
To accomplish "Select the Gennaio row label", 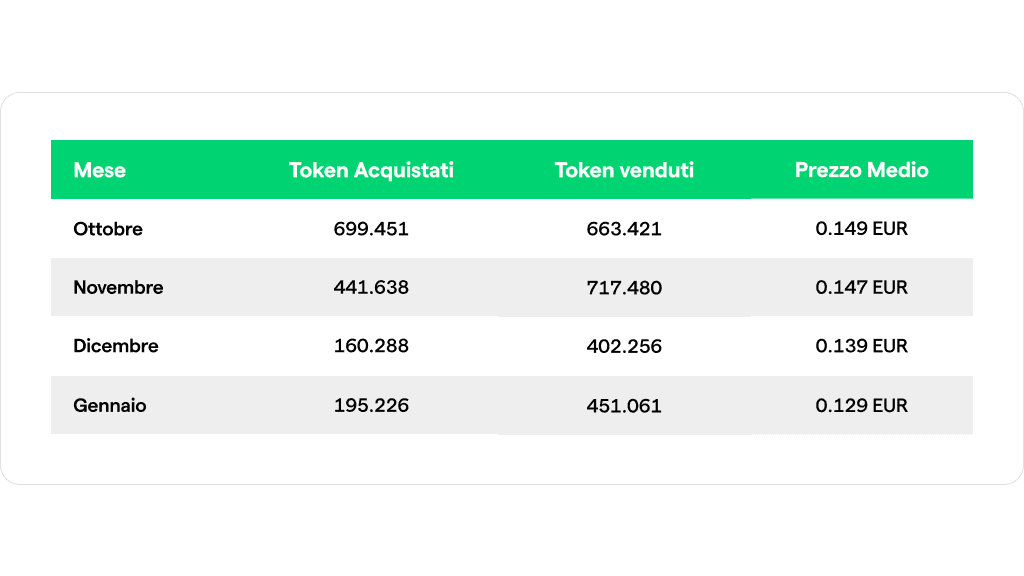I will (x=110, y=406).
